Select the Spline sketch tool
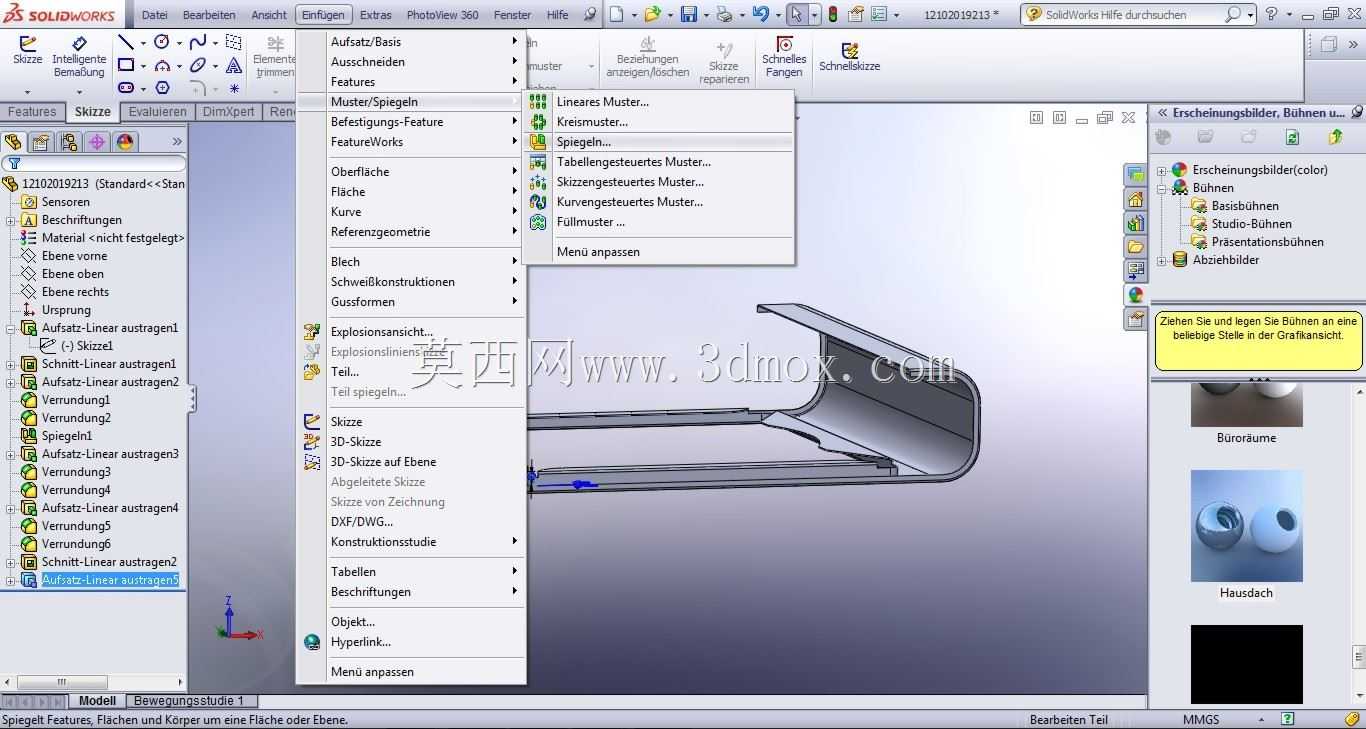 click(198, 42)
